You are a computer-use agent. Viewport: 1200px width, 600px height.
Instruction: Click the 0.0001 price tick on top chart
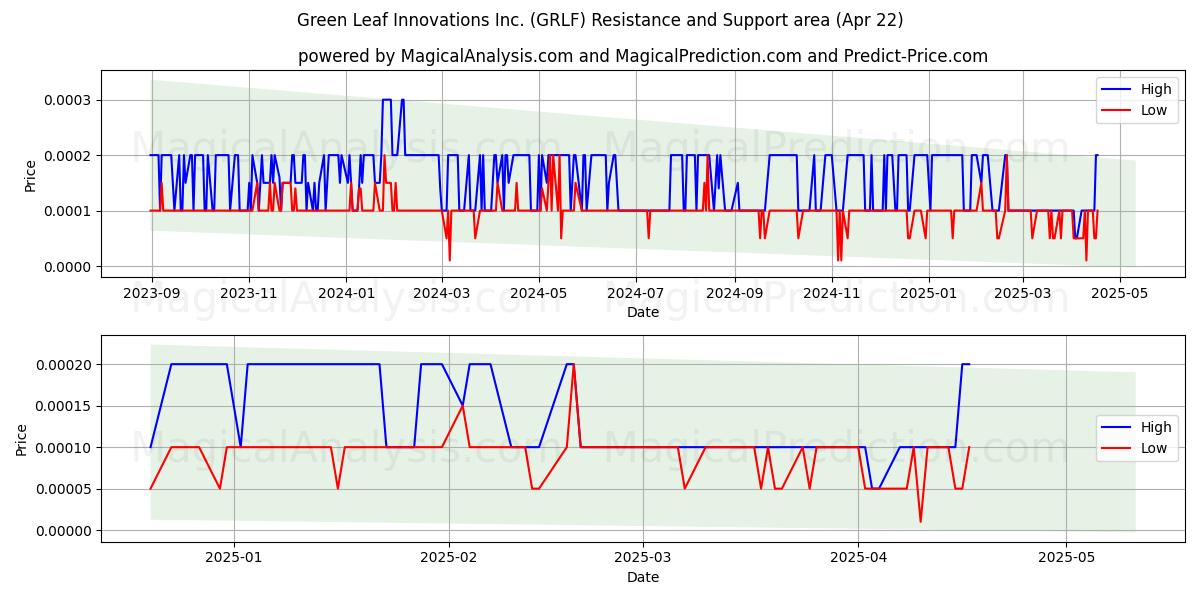tap(69, 211)
